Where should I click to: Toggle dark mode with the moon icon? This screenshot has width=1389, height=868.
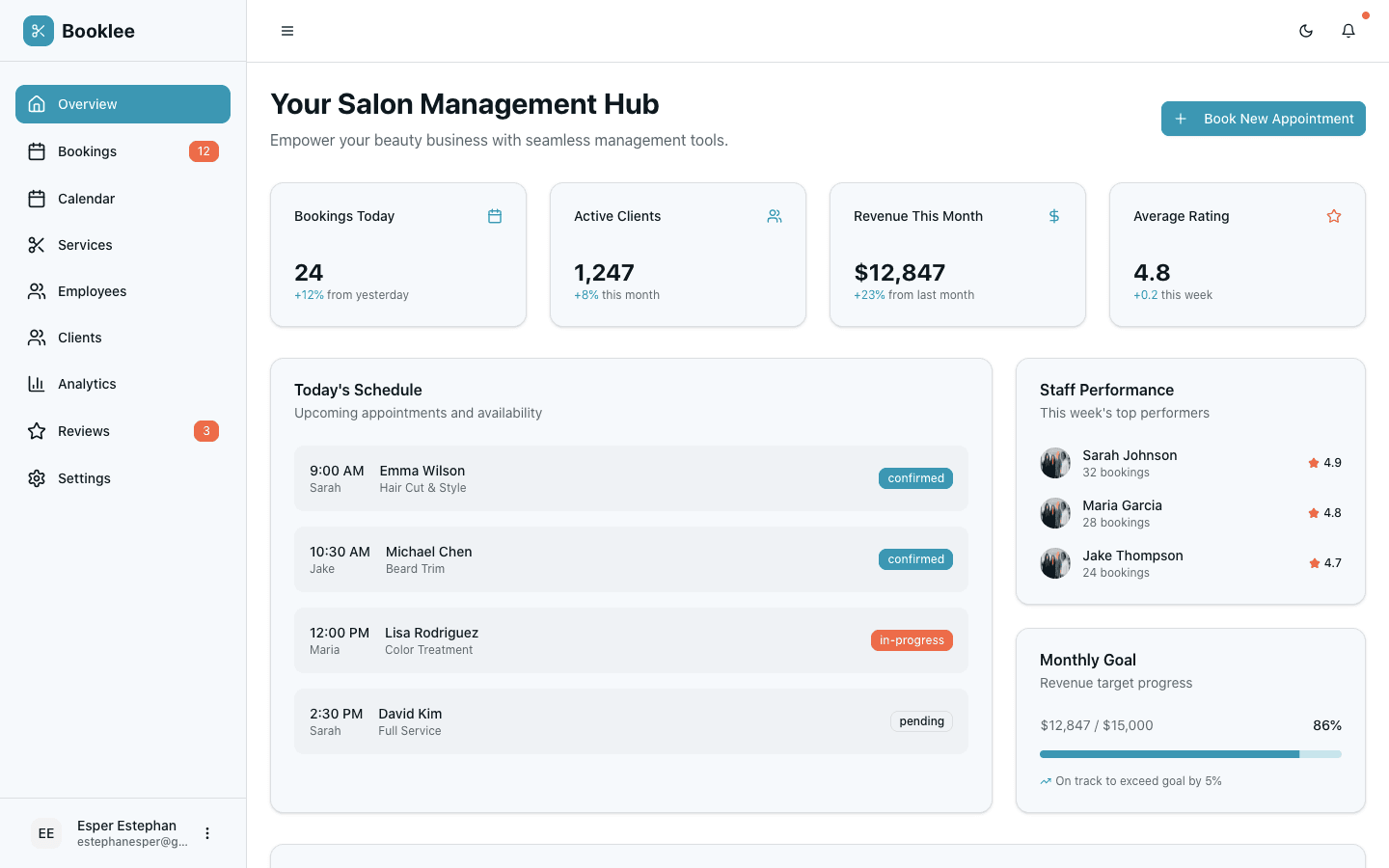(1306, 31)
